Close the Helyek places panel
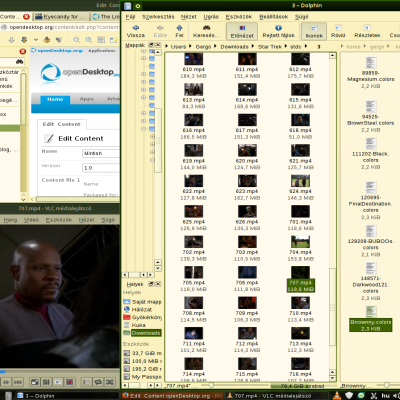The height and width of the screenshot is (400, 400). (x=158, y=284)
